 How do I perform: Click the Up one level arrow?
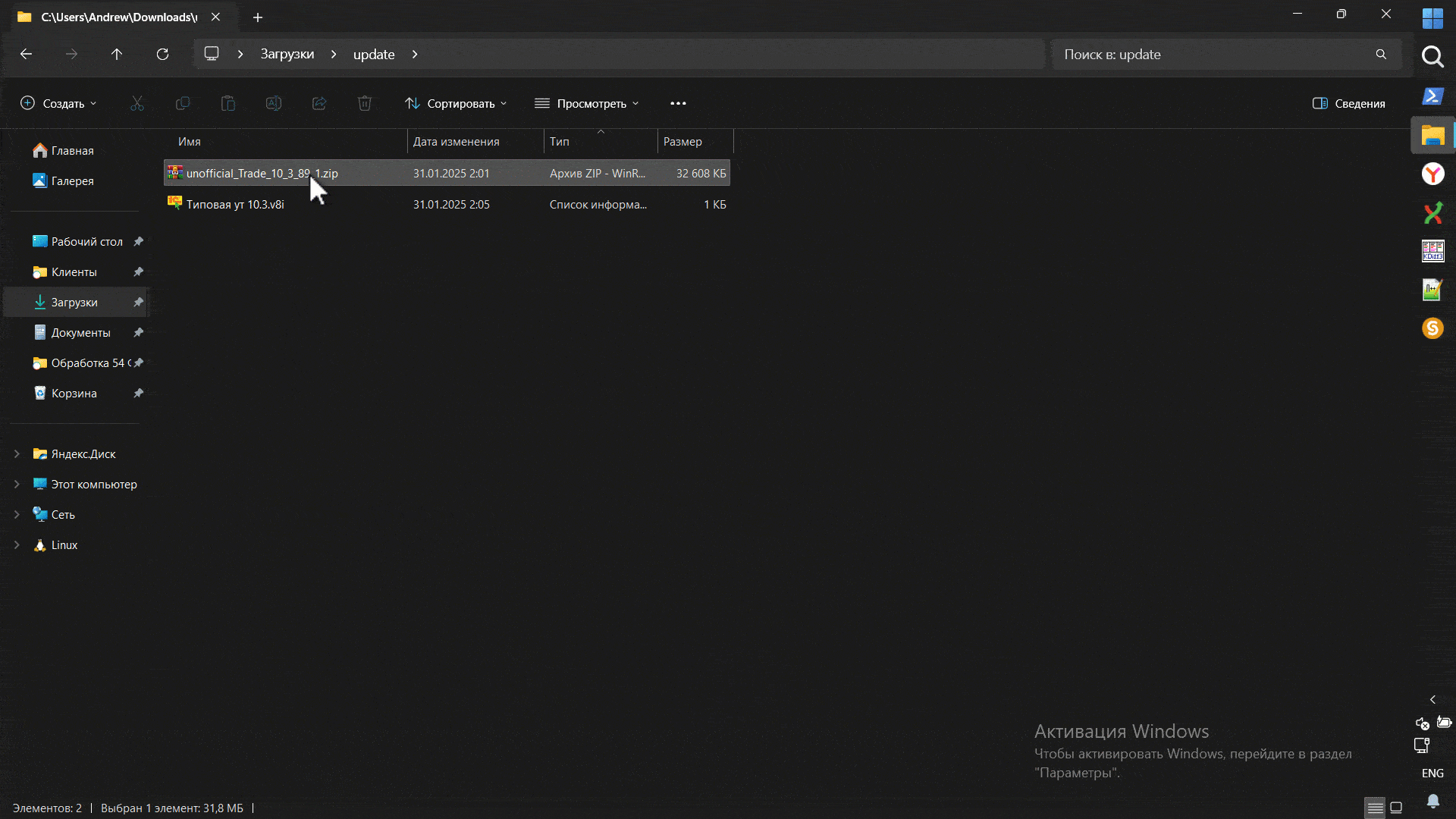coord(117,55)
